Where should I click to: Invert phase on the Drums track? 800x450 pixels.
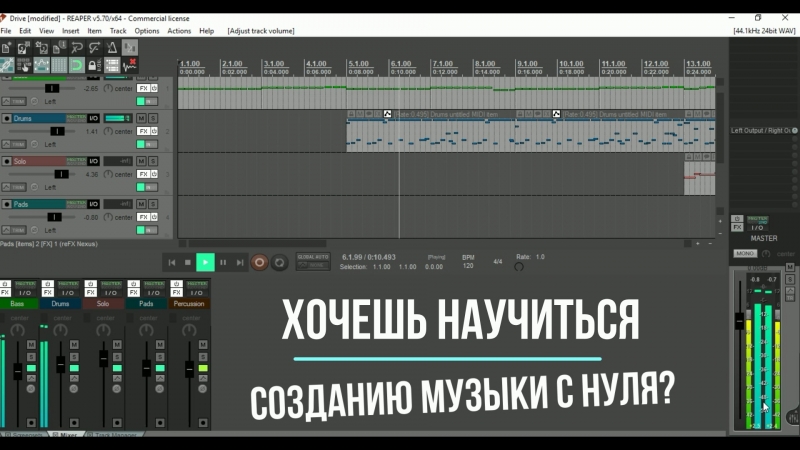coord(34,144)
